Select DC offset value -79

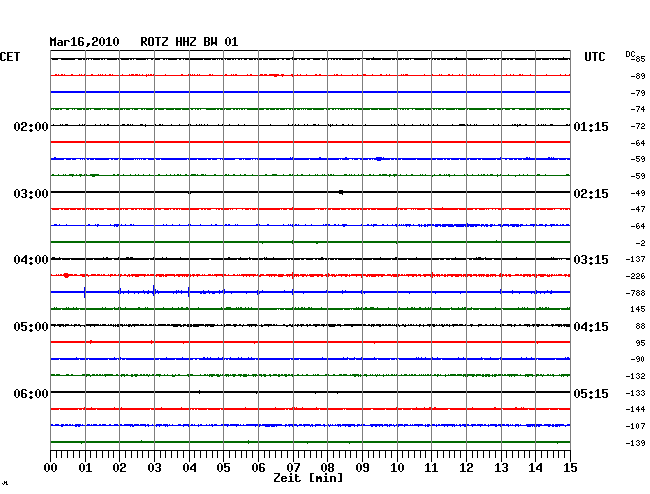pos(638,93)
